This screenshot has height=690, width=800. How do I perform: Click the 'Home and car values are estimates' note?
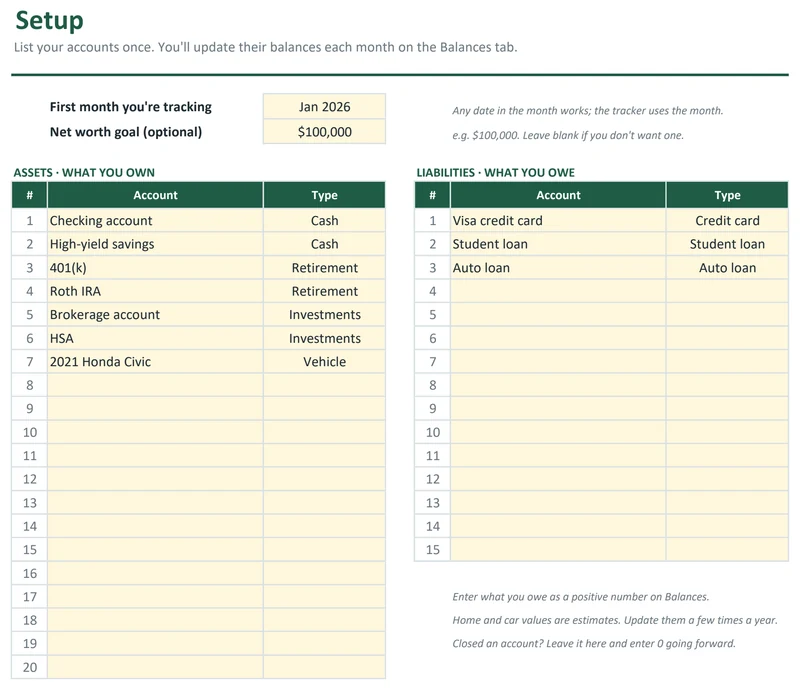coord(615,620)
